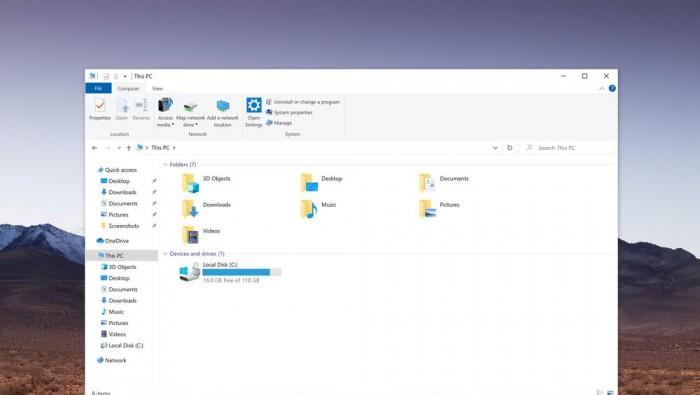Open the Customize Quick Access Toolbar dropdown
Screen dimensions: 700x395
click(125, 76)
